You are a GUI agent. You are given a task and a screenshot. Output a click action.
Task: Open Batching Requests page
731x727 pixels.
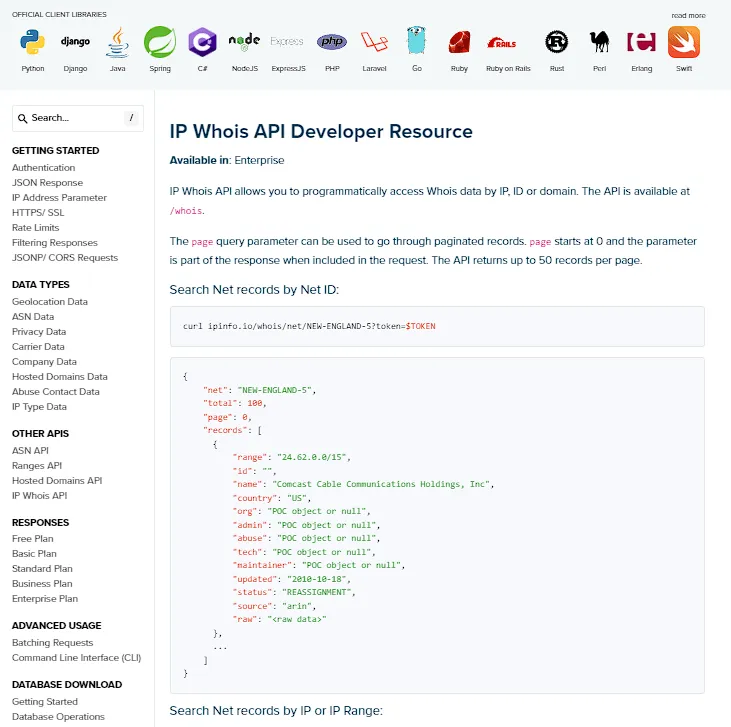(53, 642)
